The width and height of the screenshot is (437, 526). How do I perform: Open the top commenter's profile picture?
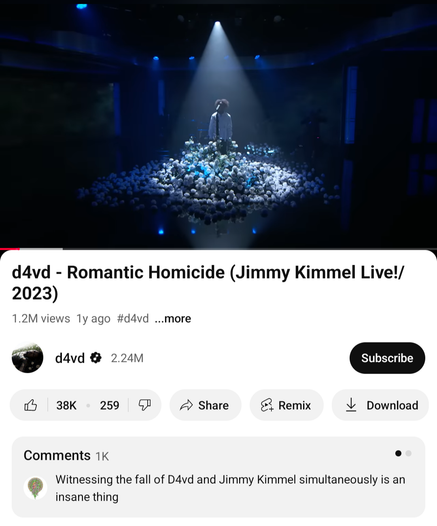(x=35, y=488)
